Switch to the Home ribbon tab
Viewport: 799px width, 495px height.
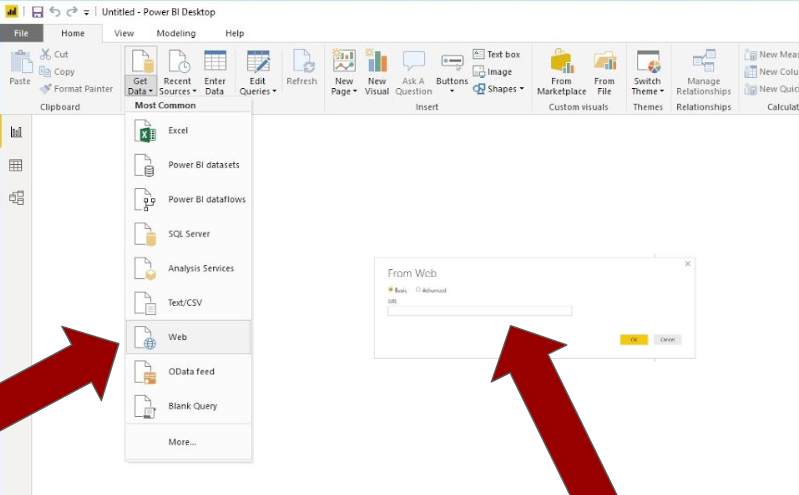(73, 33)
